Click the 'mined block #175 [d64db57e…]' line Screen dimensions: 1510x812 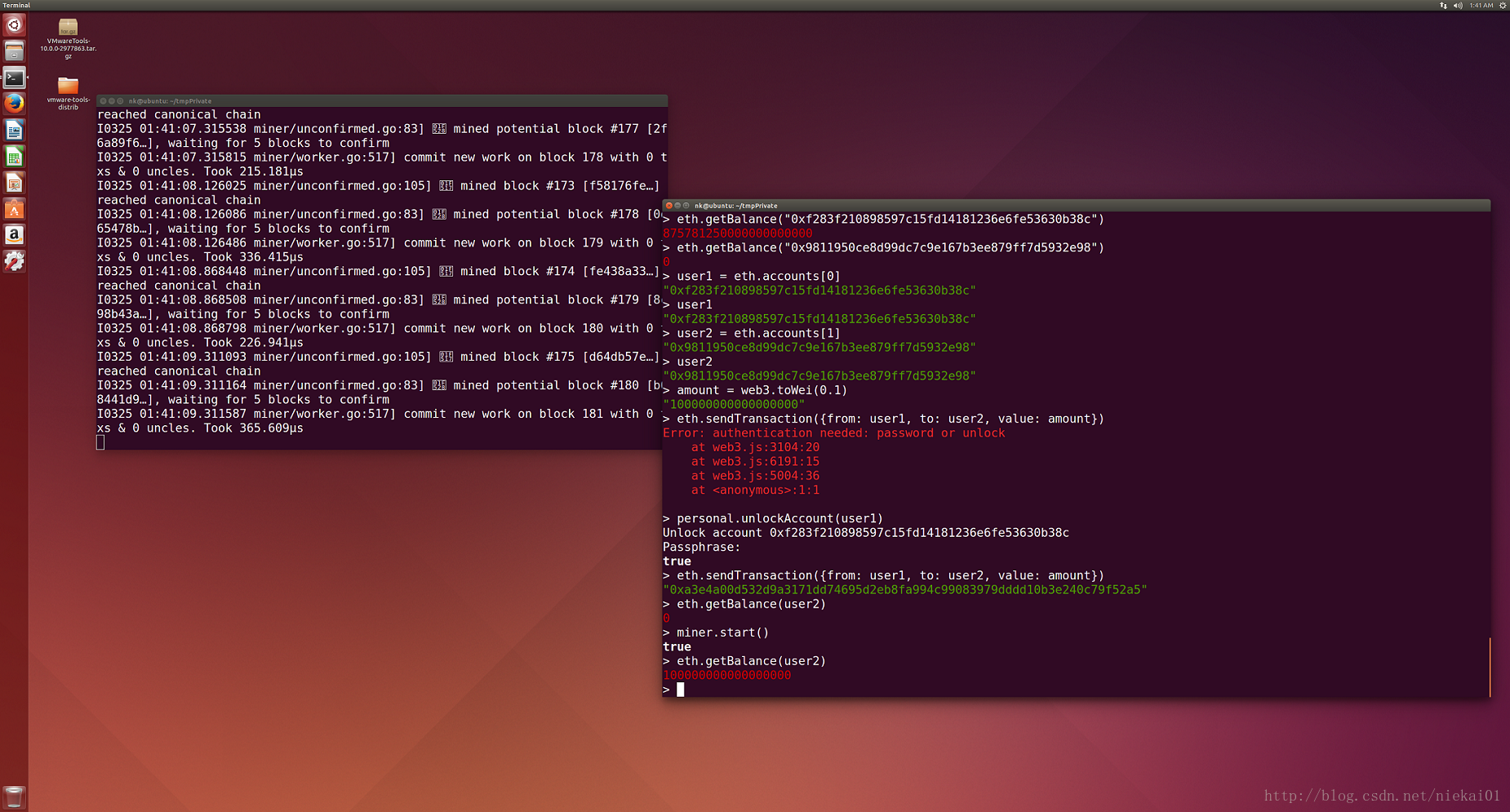[378, 357]
